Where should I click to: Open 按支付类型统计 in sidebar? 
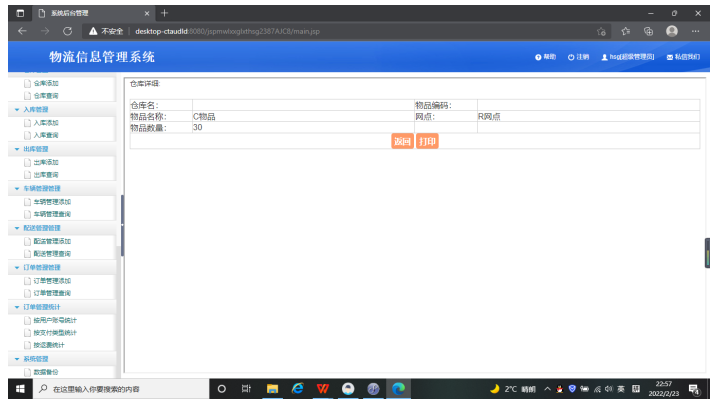[x=55, y=333]
